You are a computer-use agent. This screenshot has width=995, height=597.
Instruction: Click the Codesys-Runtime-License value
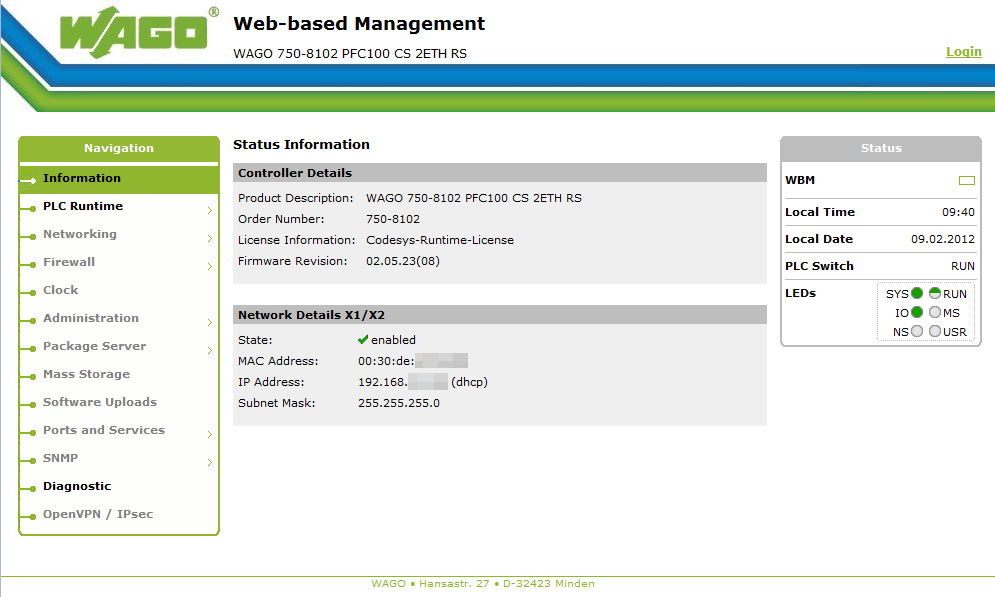tap(440, 240)
